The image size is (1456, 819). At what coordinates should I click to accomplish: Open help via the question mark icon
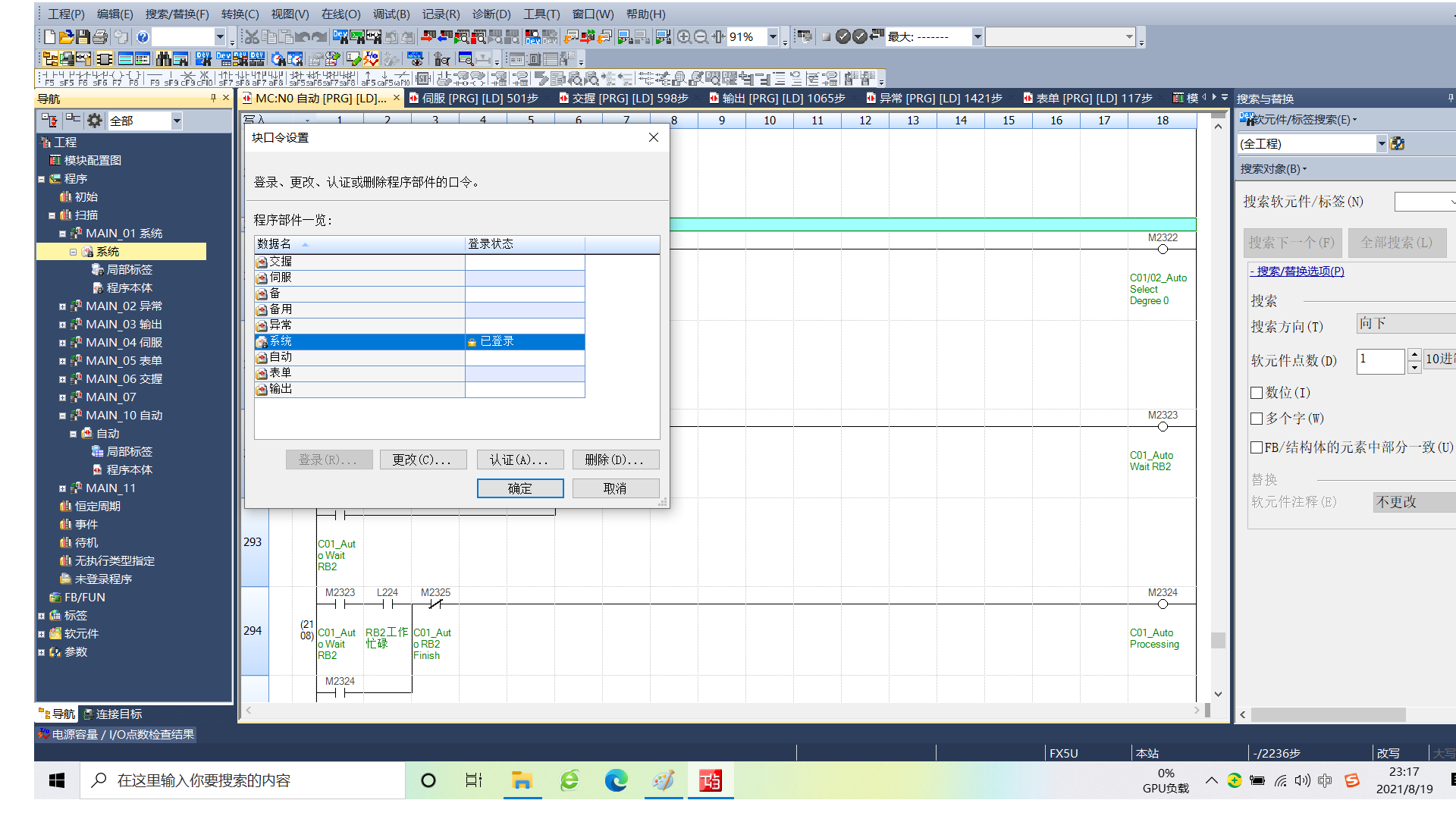tap(143, 36)
